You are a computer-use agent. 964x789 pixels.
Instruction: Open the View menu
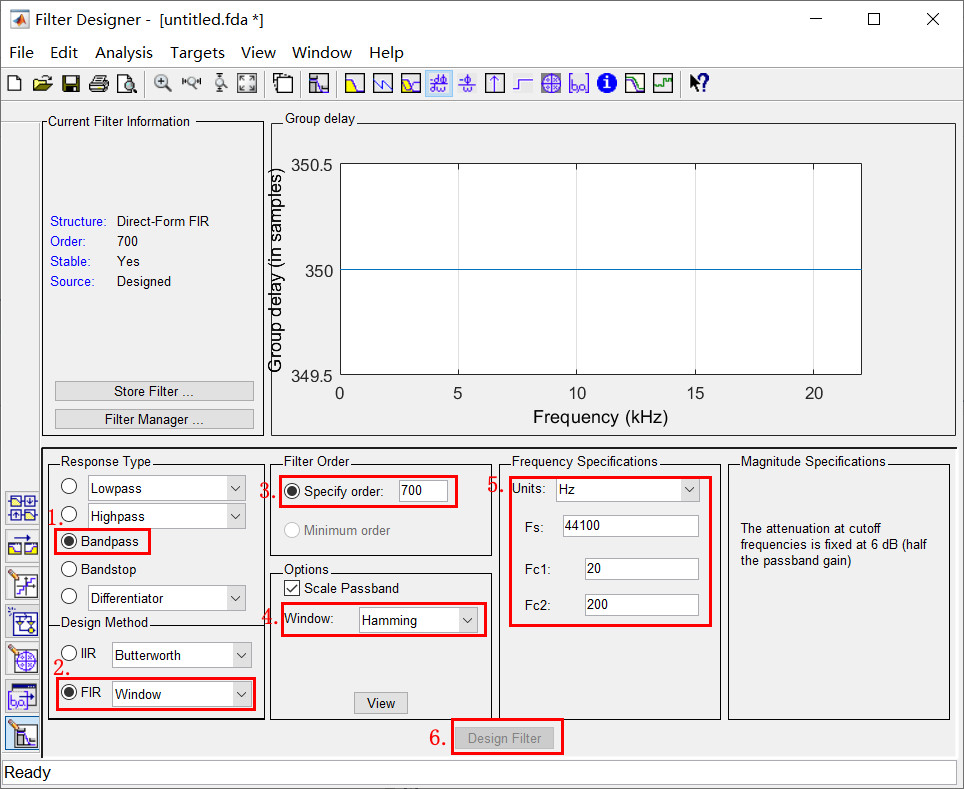point(258,53)
